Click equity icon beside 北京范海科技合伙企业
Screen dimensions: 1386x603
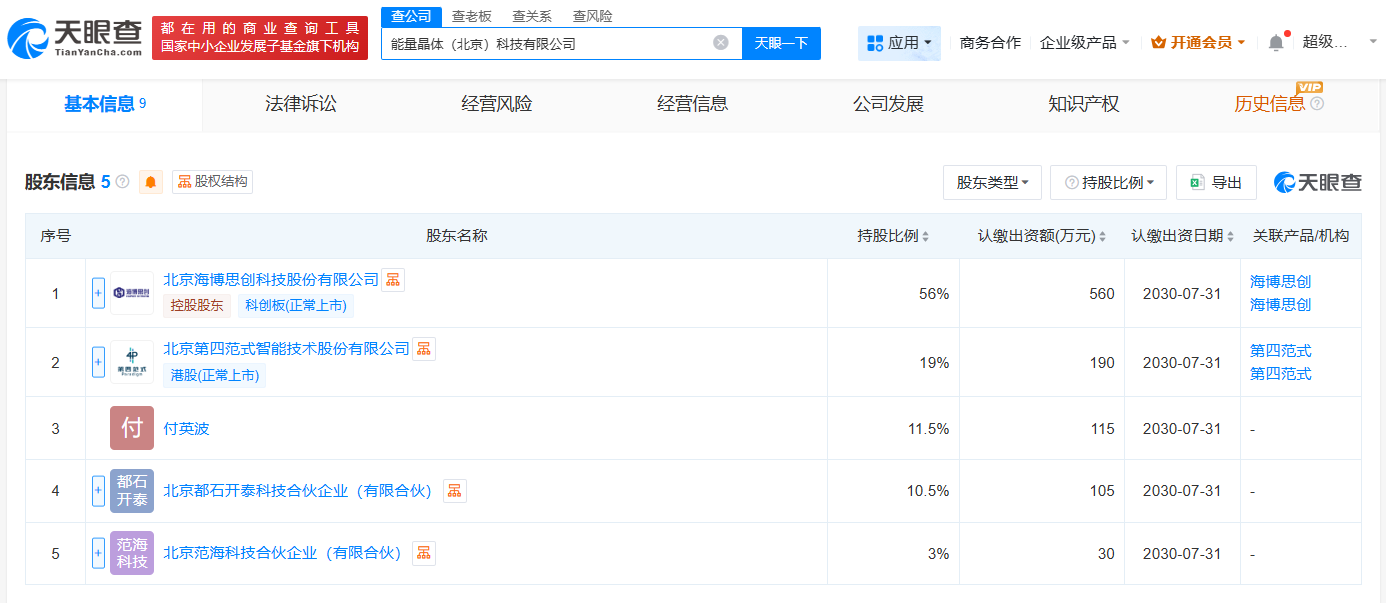point(424,553)
